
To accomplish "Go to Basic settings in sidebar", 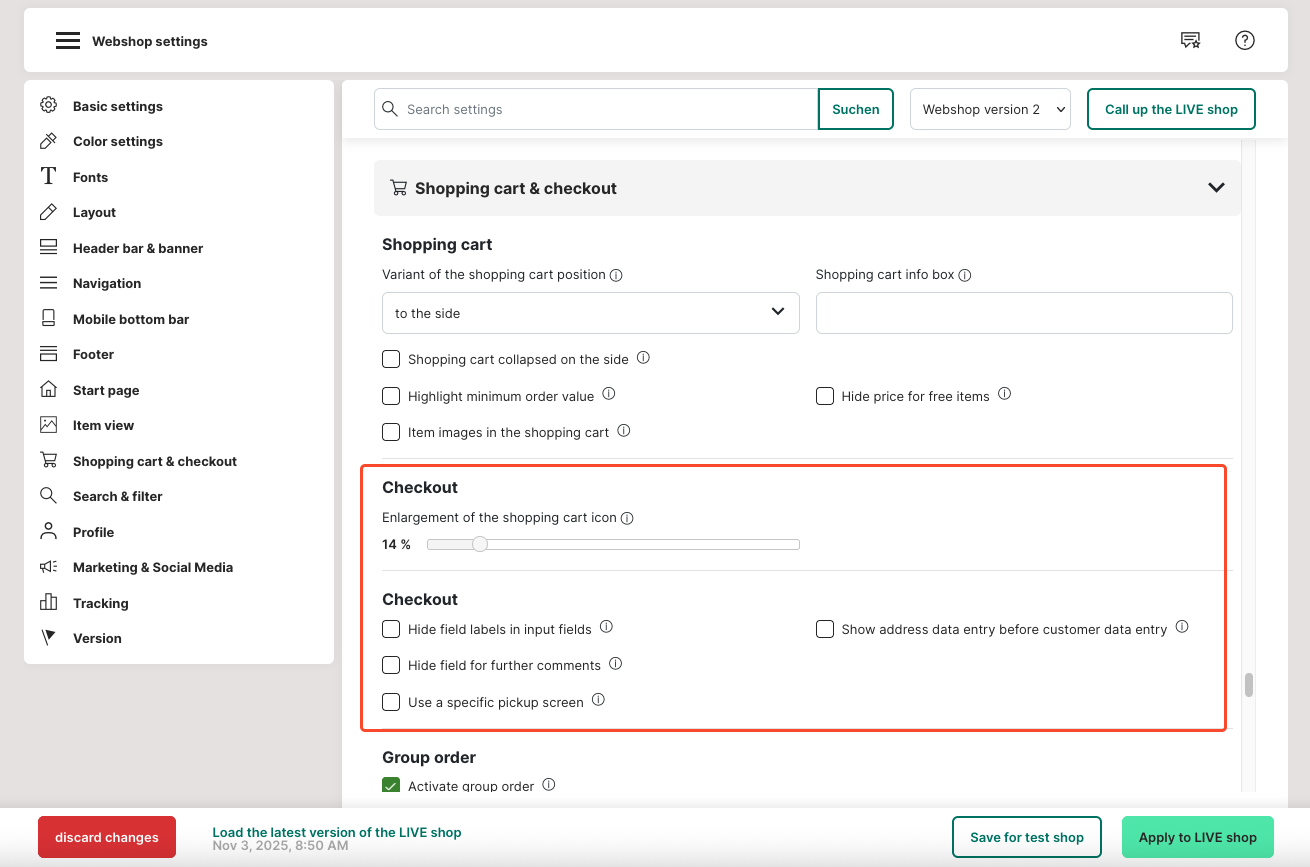I will pos(117,106).
